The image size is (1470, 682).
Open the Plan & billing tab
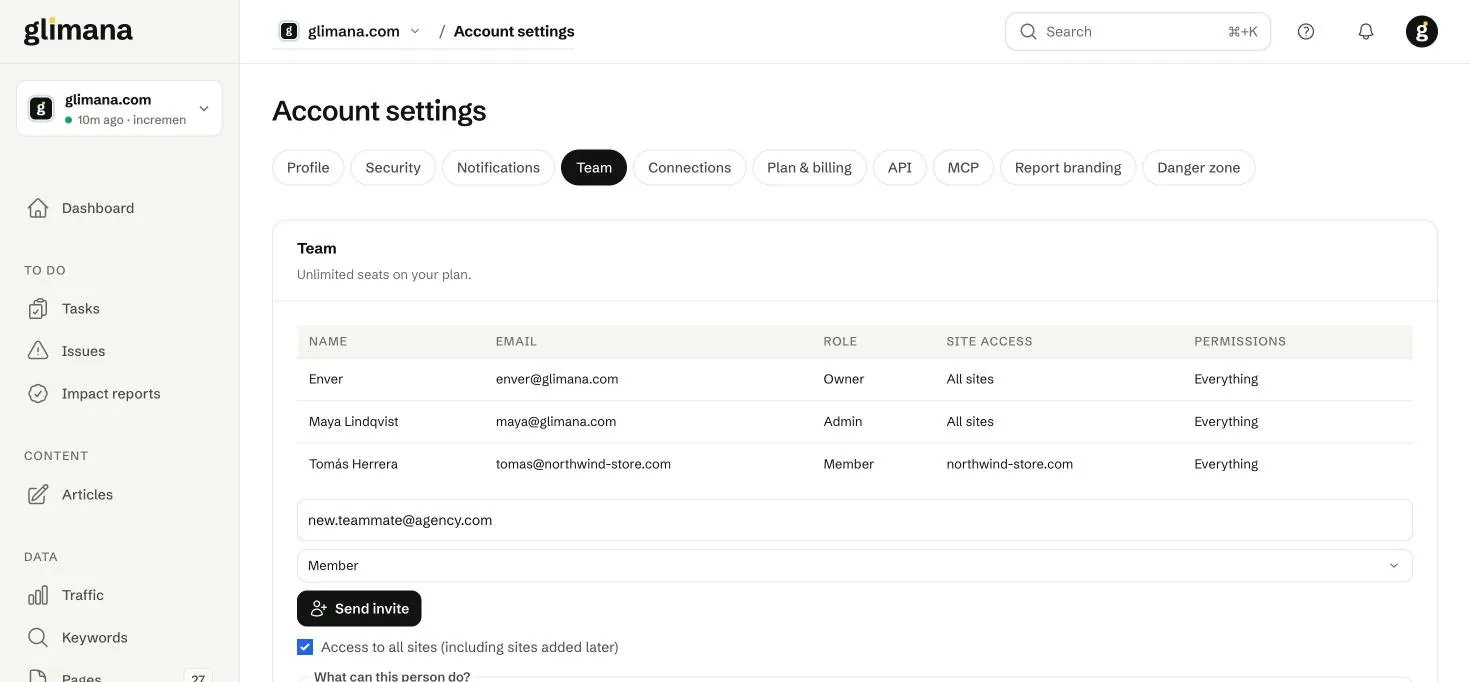point(809,168)
